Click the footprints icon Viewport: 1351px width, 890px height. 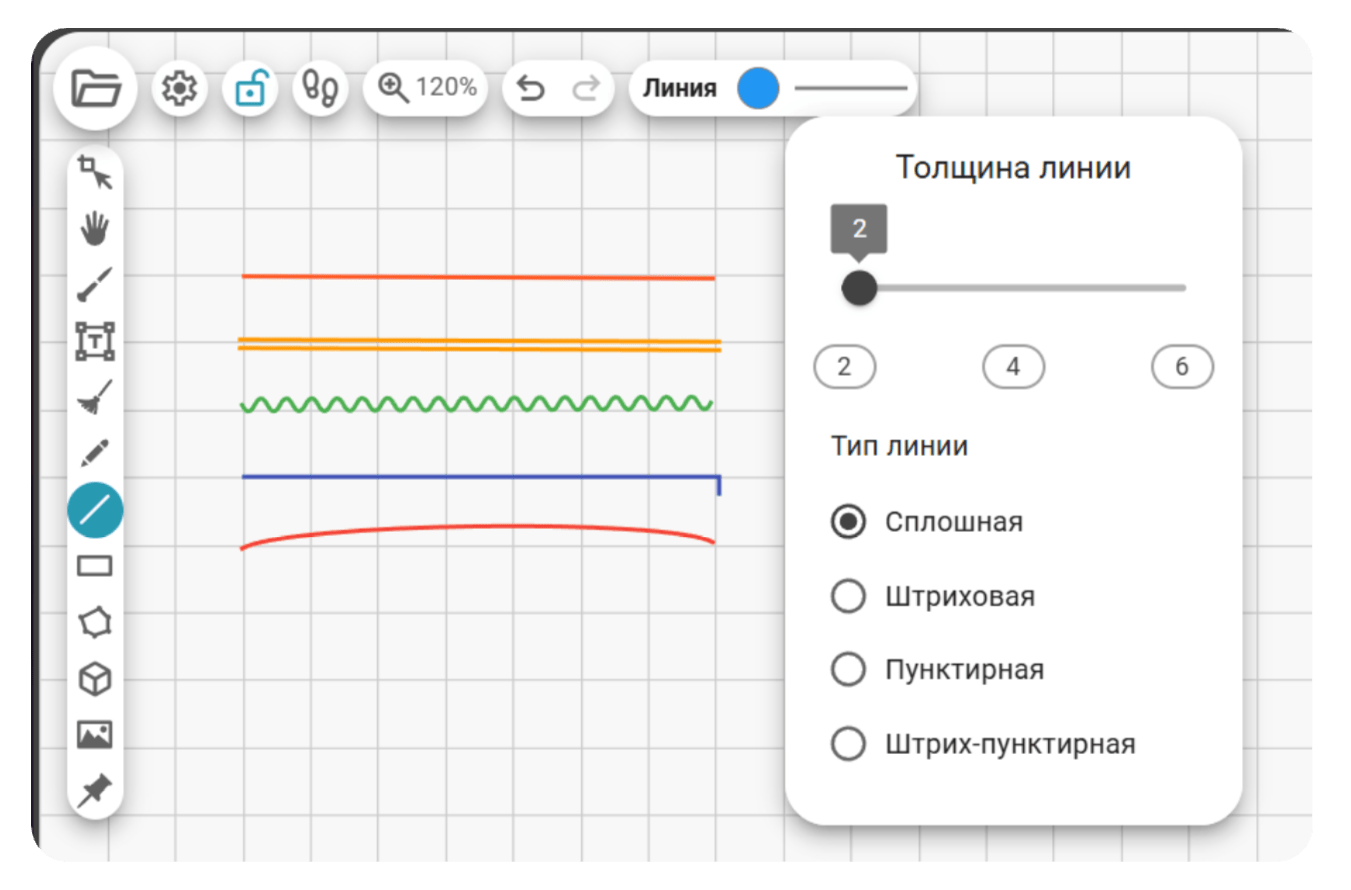pyautogui.click(x=320, y=89)
